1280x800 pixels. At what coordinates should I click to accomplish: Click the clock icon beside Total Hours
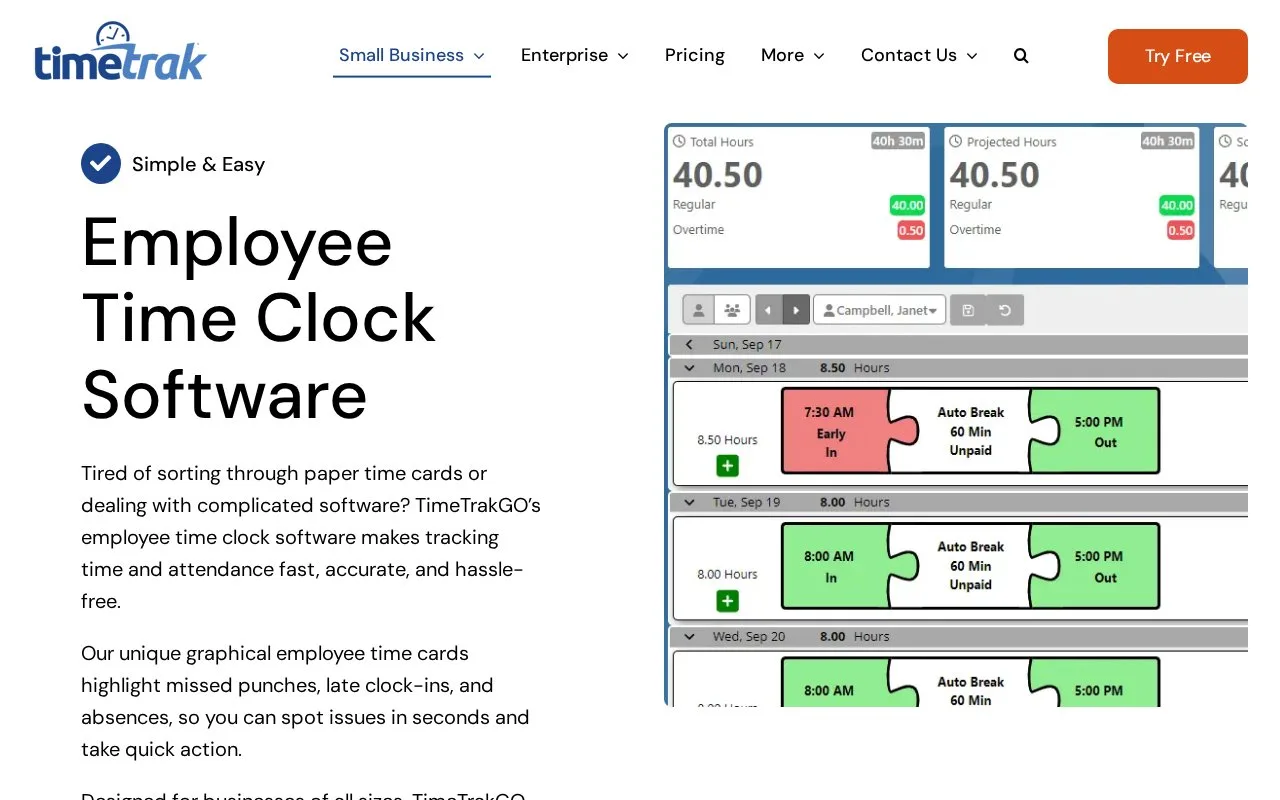point(680,142)
